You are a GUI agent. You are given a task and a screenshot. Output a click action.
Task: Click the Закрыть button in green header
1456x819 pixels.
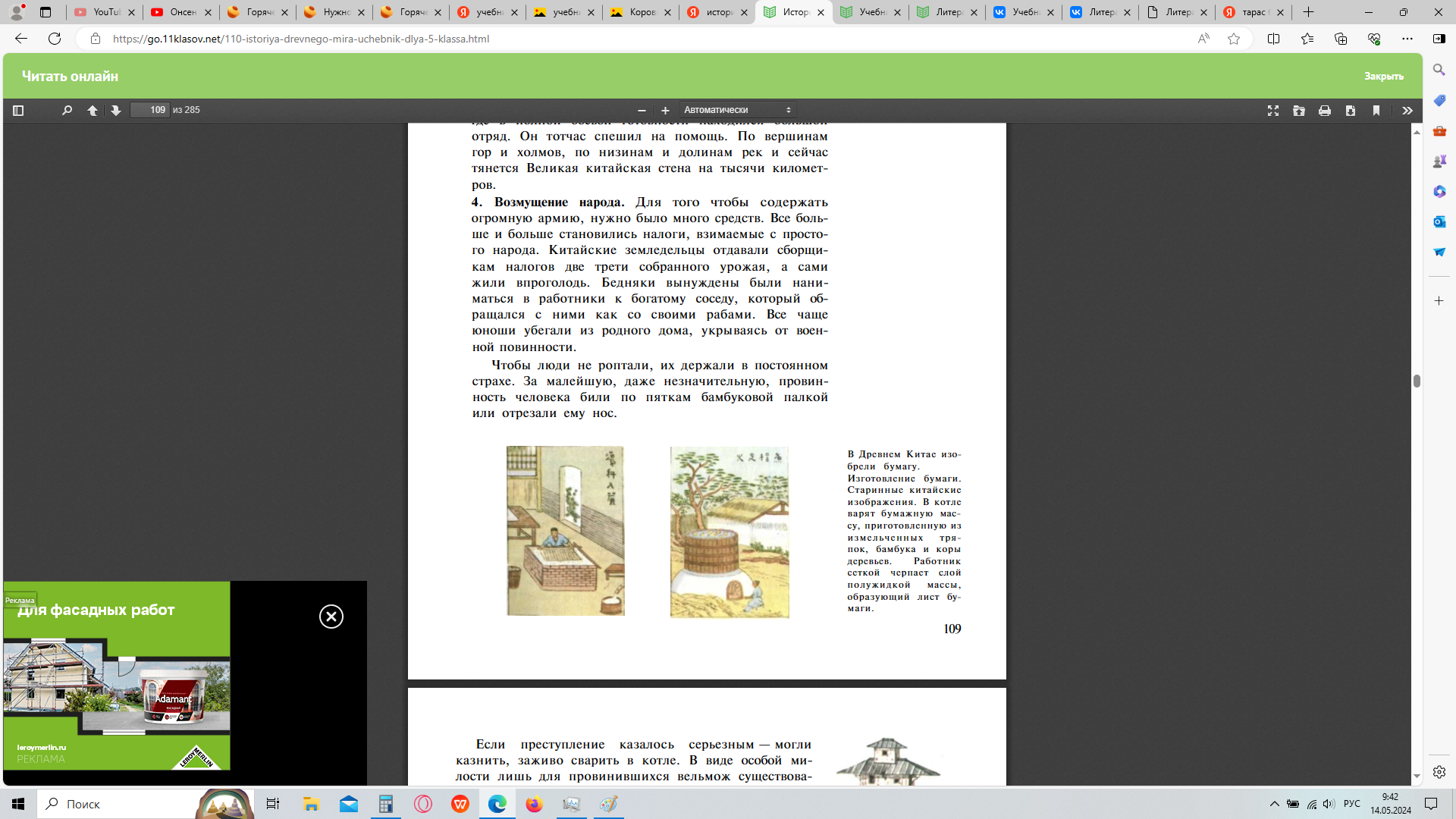[1384, 77]
